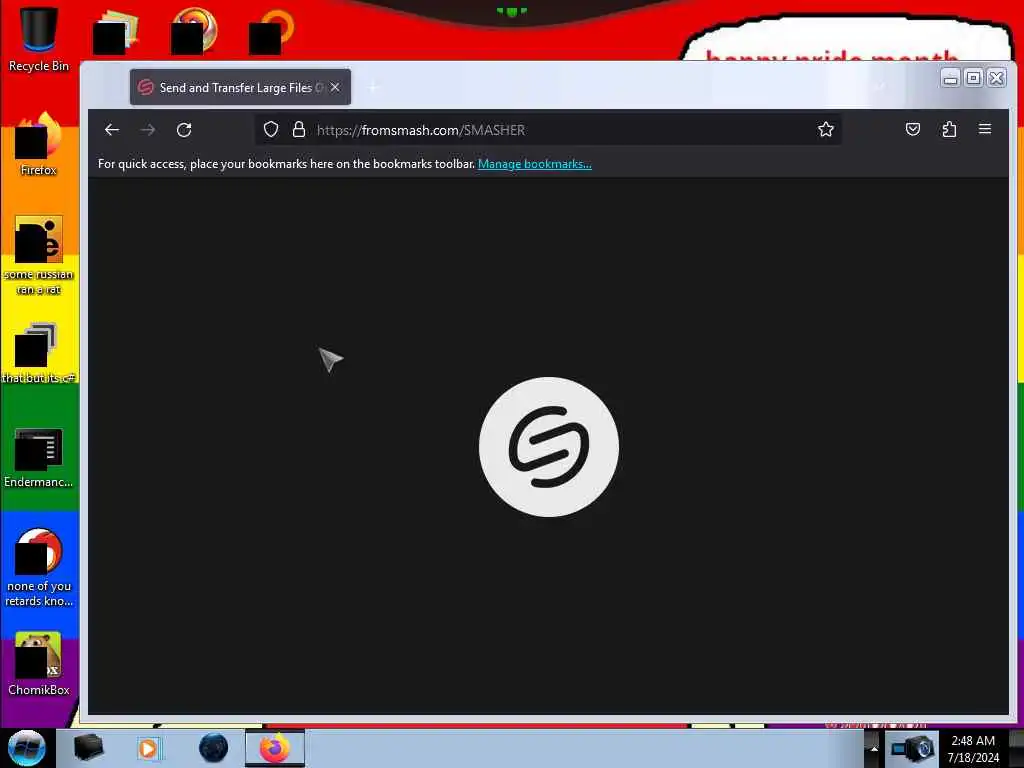Screen dimensions: 1024x768
Task: Select the Firefox desktop shortcut
Action: (39, 144)
